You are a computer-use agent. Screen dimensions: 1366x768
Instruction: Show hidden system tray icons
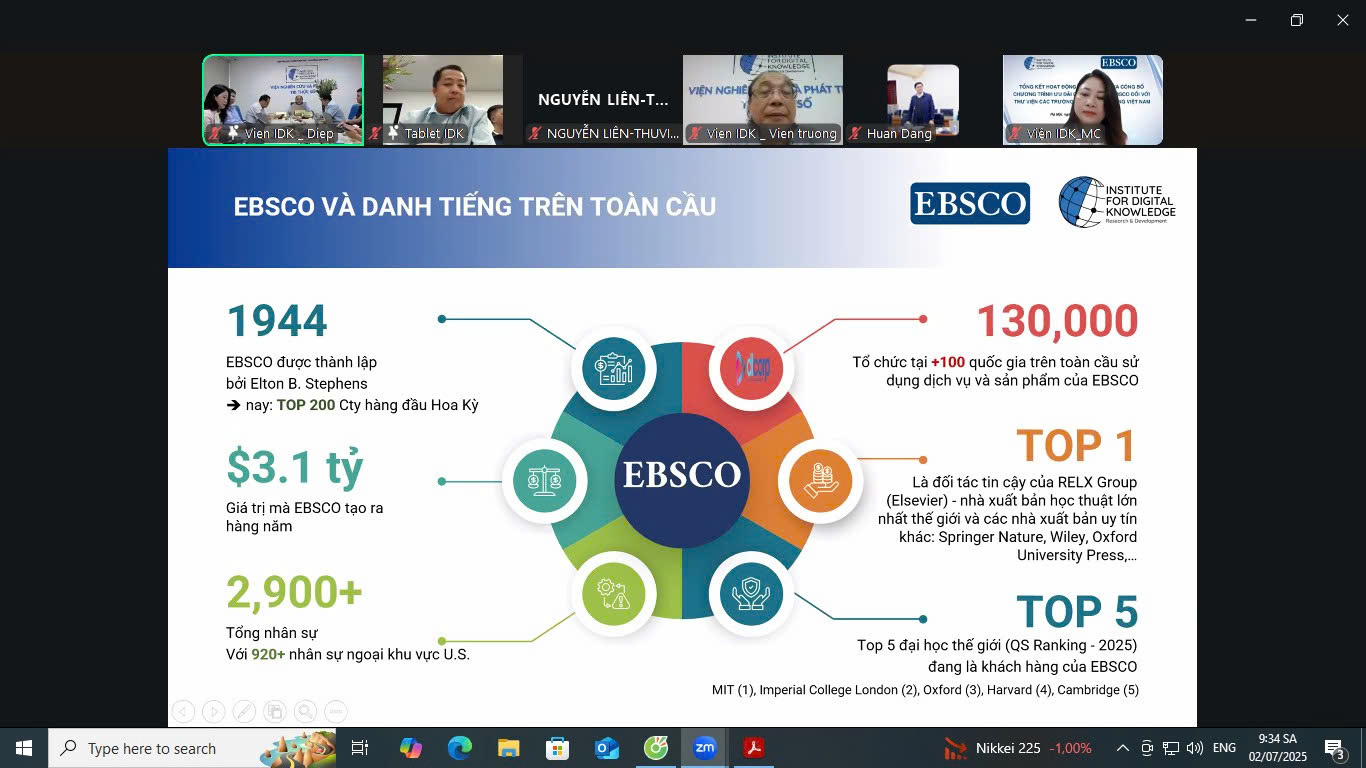(1122, 748)
